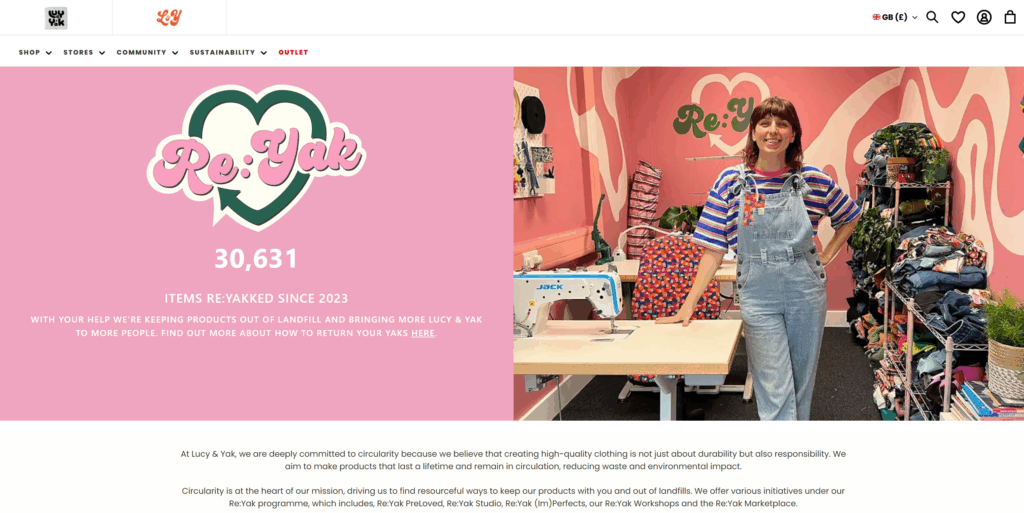Open the shopping bag icon
The image size is (1024, 513).
pyautogui.click(x=1010, y=17)
